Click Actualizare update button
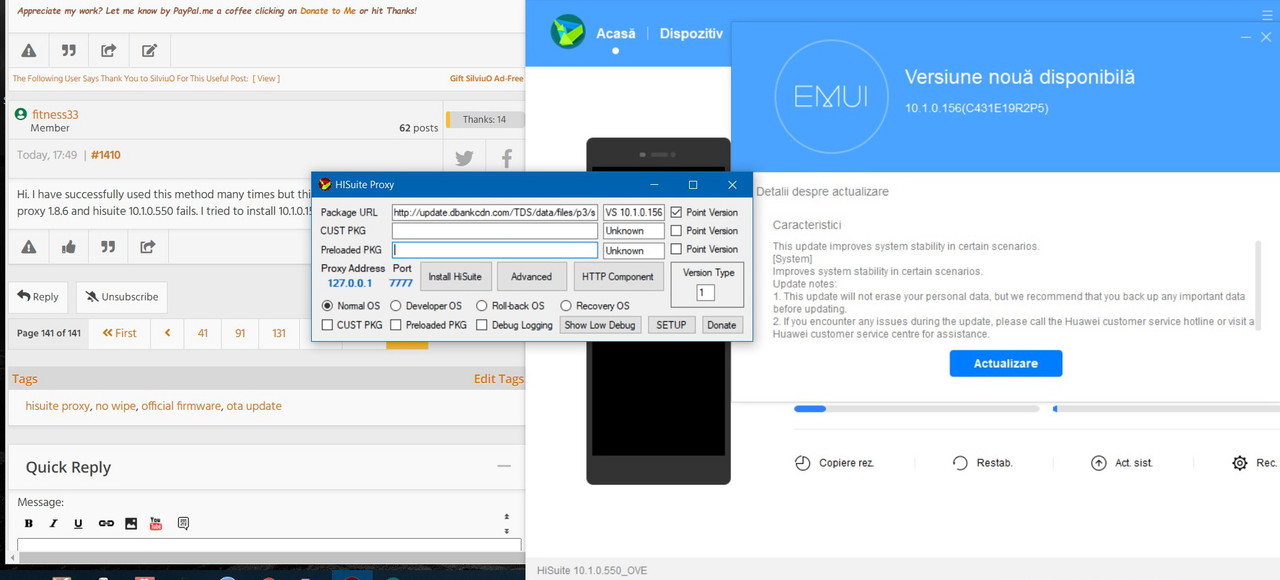 (x=1006, y=363)
